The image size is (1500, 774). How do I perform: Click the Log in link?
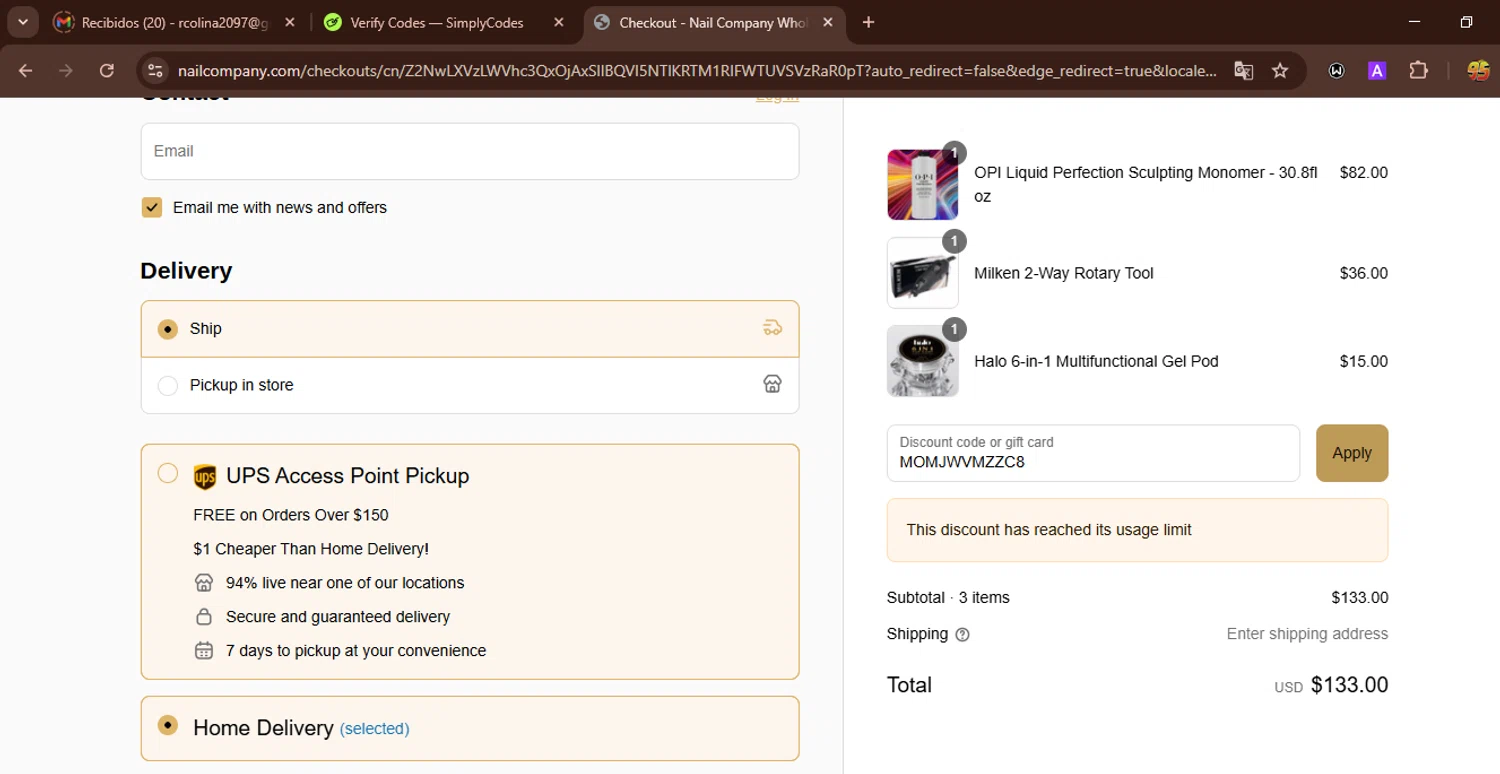pos(777,97)
